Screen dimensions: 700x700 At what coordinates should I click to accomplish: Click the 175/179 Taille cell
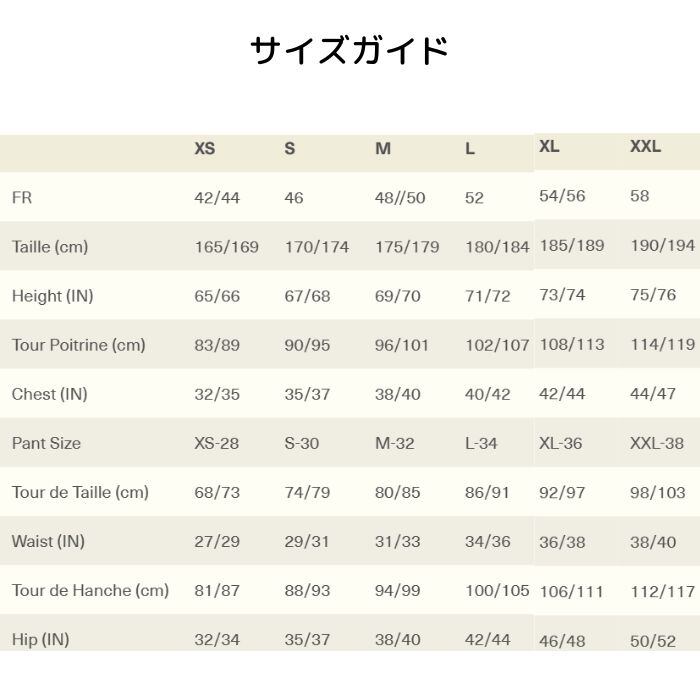[407, 247]
